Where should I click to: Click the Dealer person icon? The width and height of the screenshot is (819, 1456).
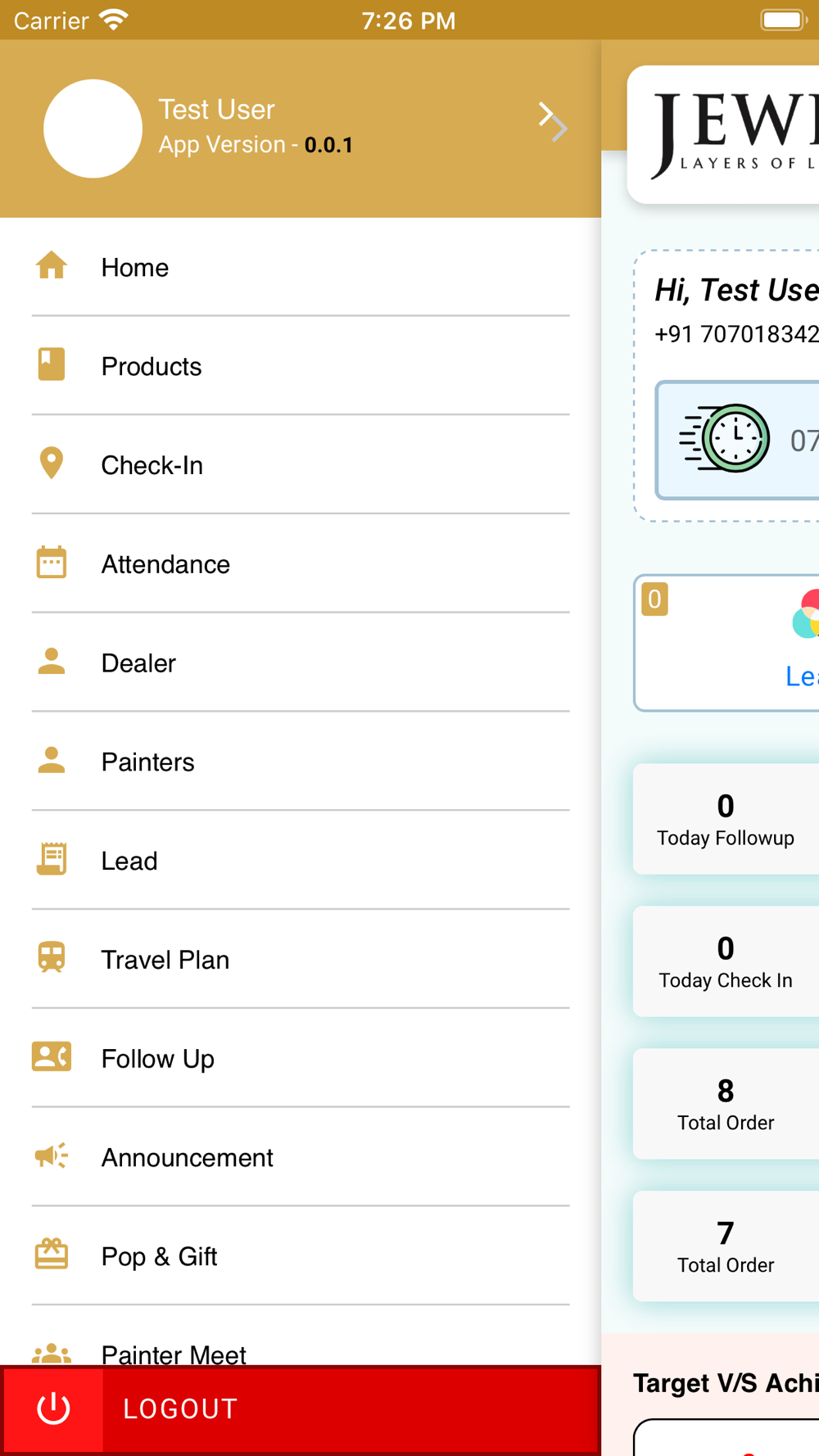coord(52,662)
